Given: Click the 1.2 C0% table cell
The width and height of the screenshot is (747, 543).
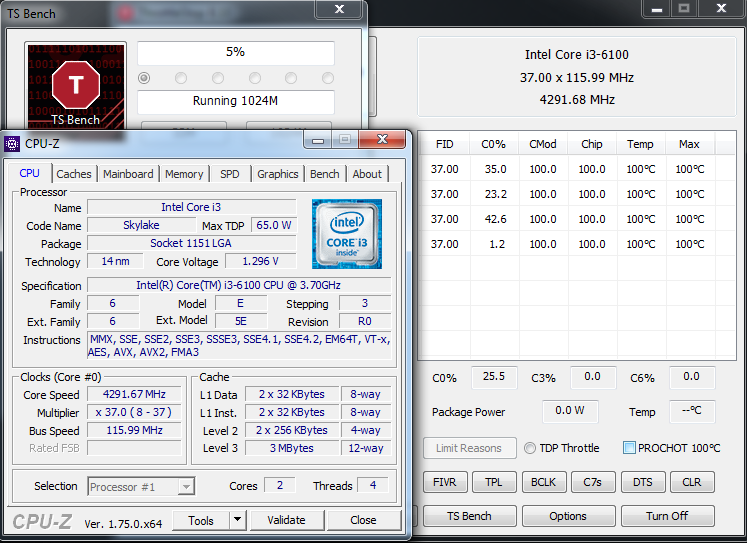Looking at the screenshot, I should pyautogui.click(x=497, y=244).
